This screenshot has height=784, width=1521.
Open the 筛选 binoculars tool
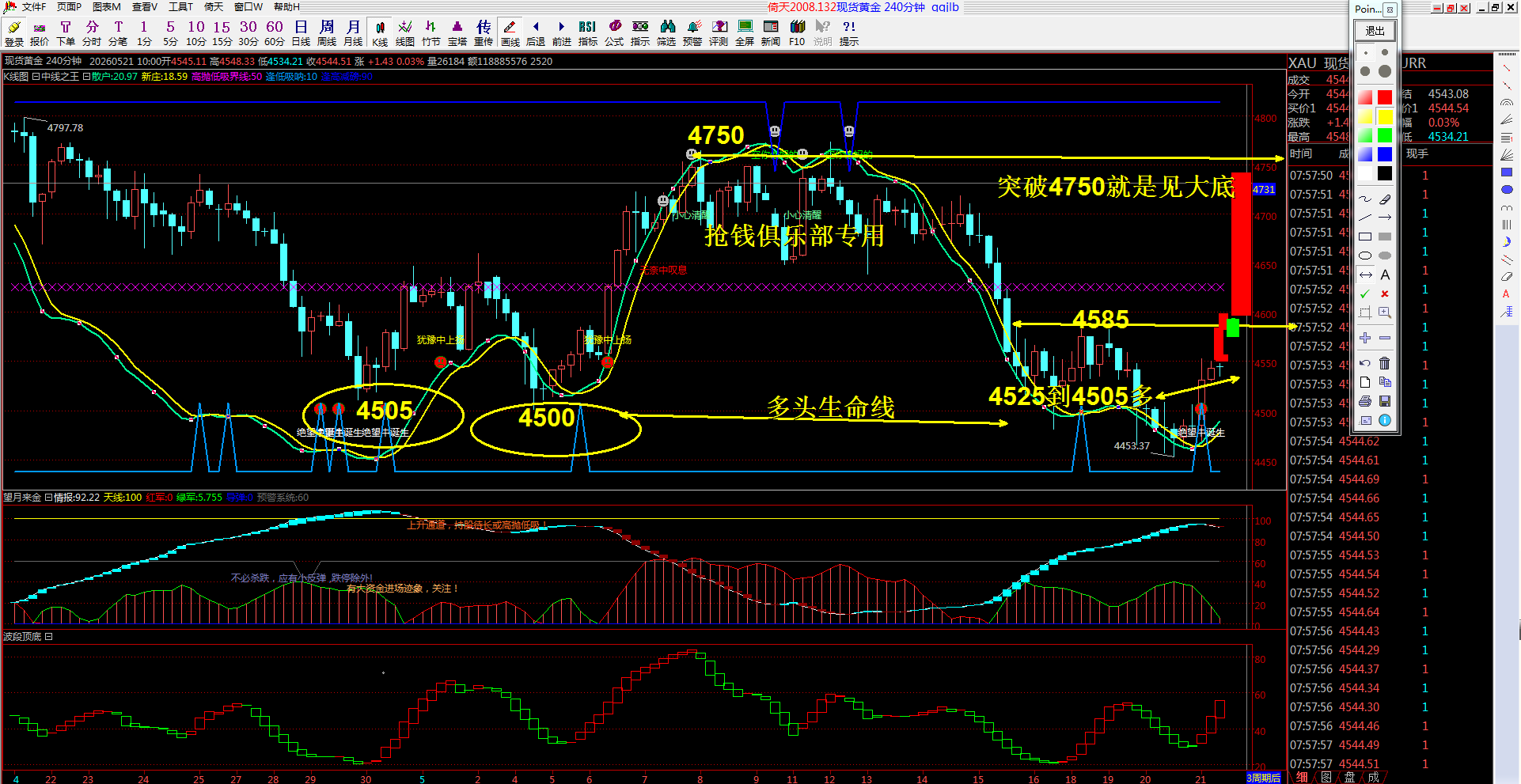(x=666, y=33)
